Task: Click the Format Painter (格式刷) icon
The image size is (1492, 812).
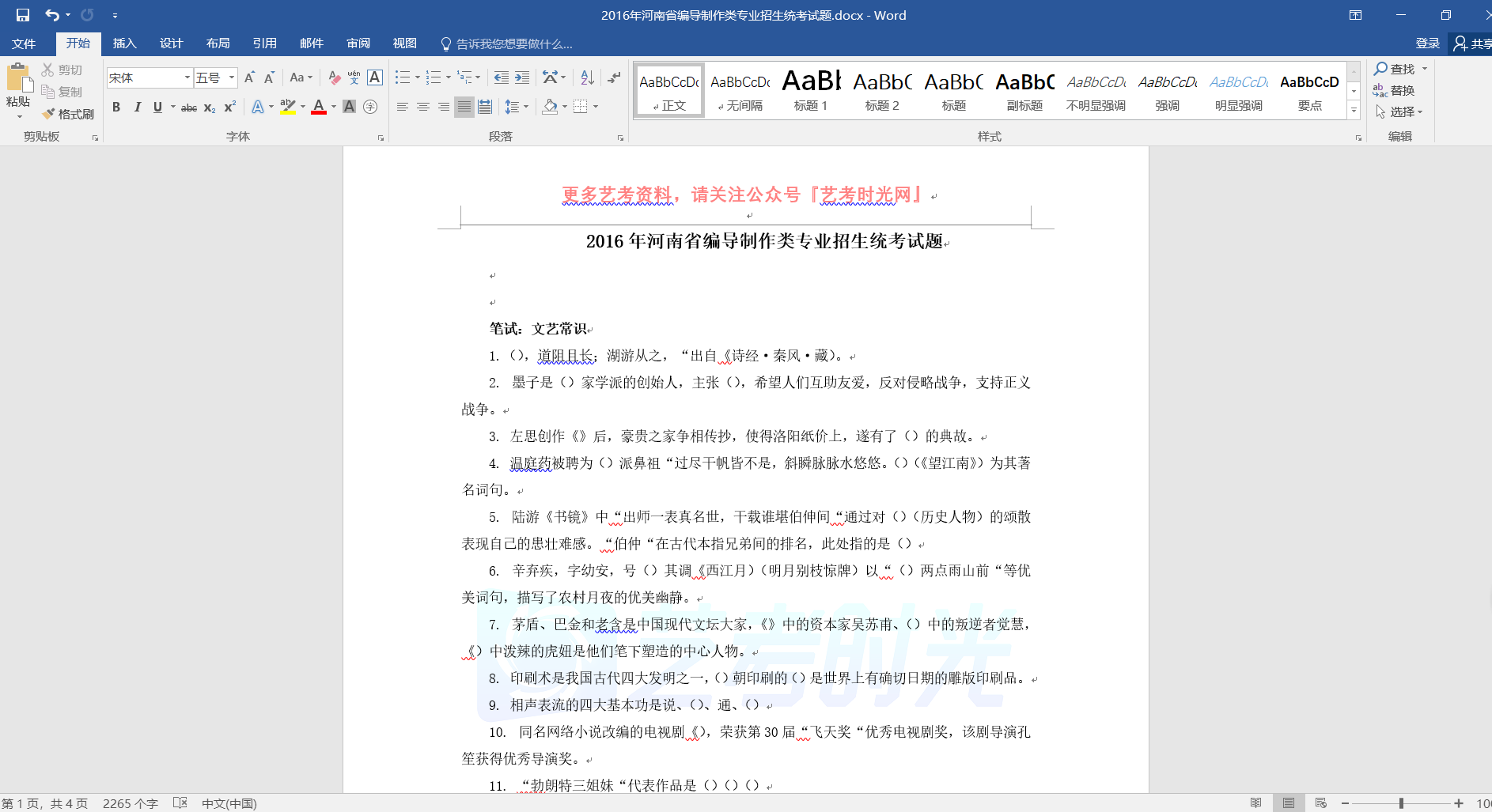Action: point(68,114)
